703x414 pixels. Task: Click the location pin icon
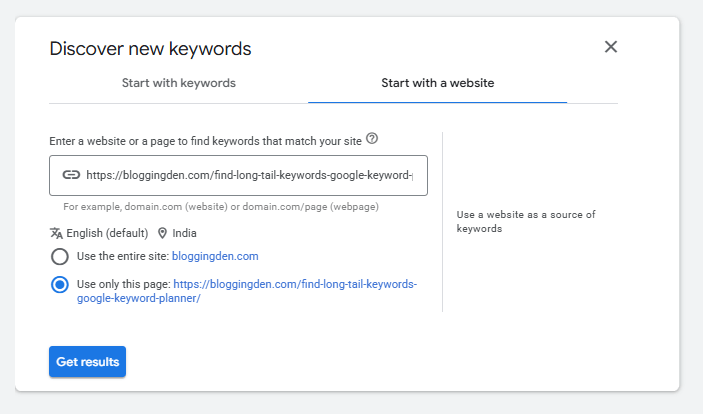(162, 233)
